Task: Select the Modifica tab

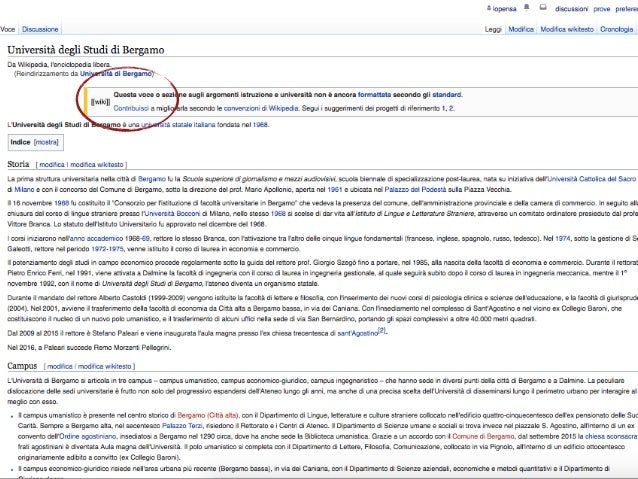Action: (521, 29)
